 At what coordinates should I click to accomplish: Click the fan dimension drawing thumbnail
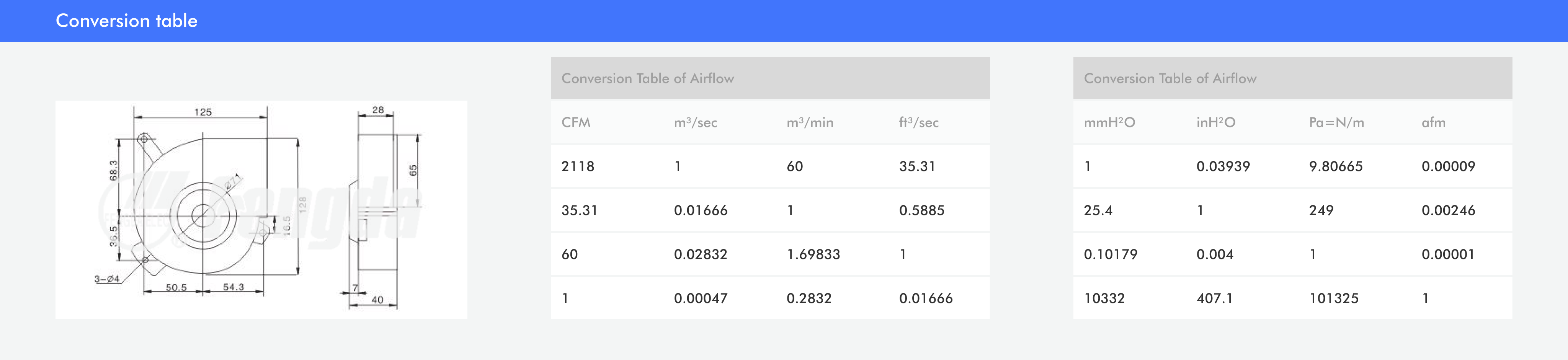pyautogui.click(x=261, y=210)
